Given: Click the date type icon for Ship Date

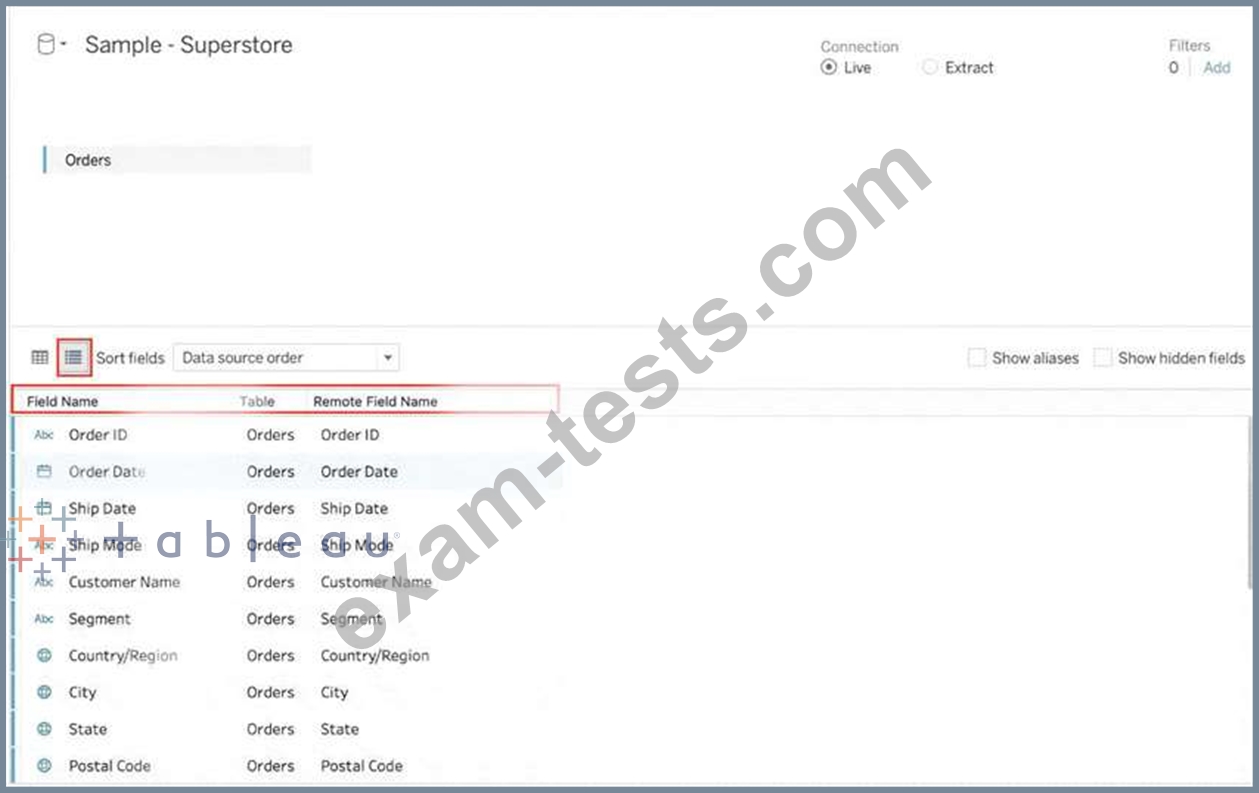Looking at the screenshot, I should 44,508.
